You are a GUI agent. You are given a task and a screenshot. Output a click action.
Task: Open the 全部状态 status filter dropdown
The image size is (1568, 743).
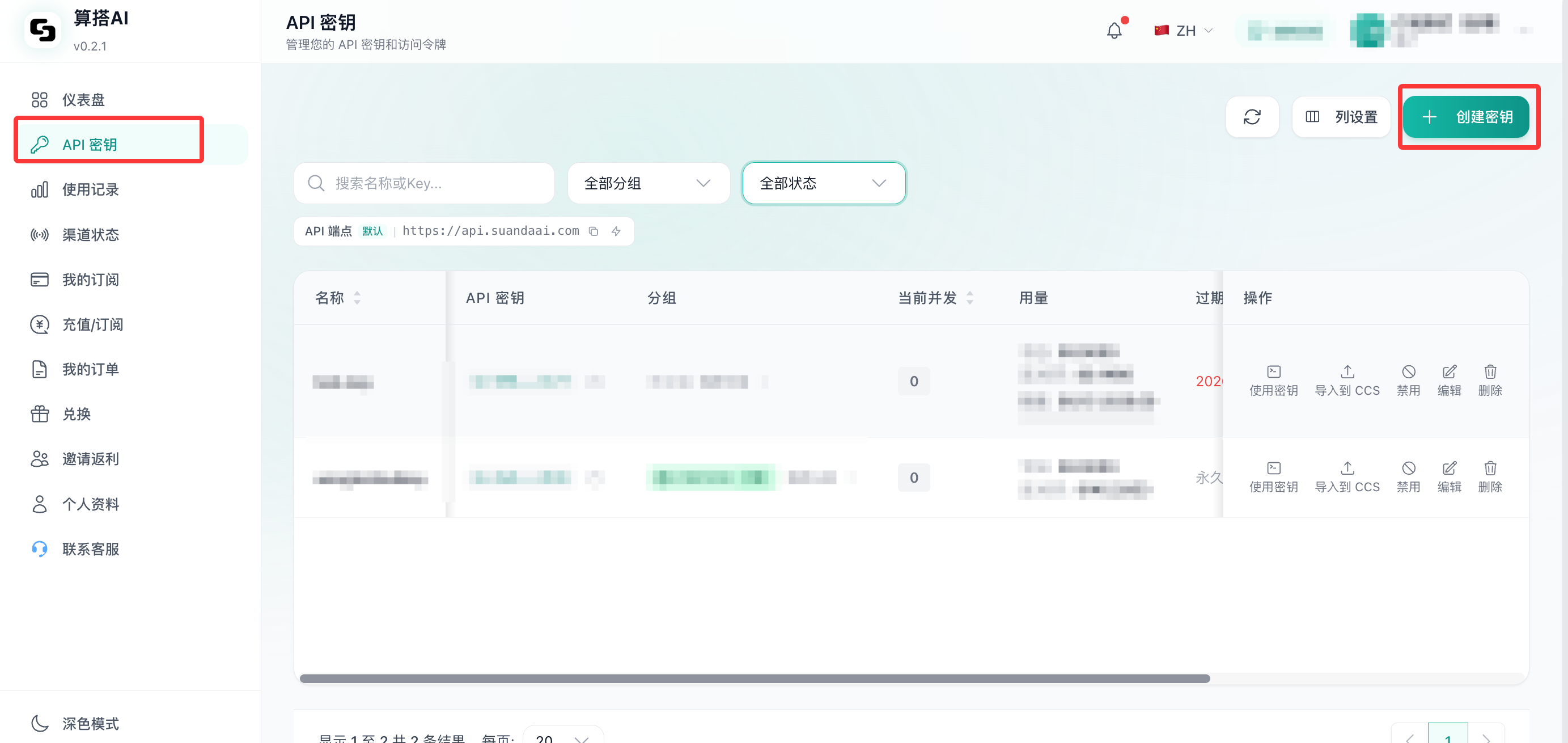pos(824,183)
